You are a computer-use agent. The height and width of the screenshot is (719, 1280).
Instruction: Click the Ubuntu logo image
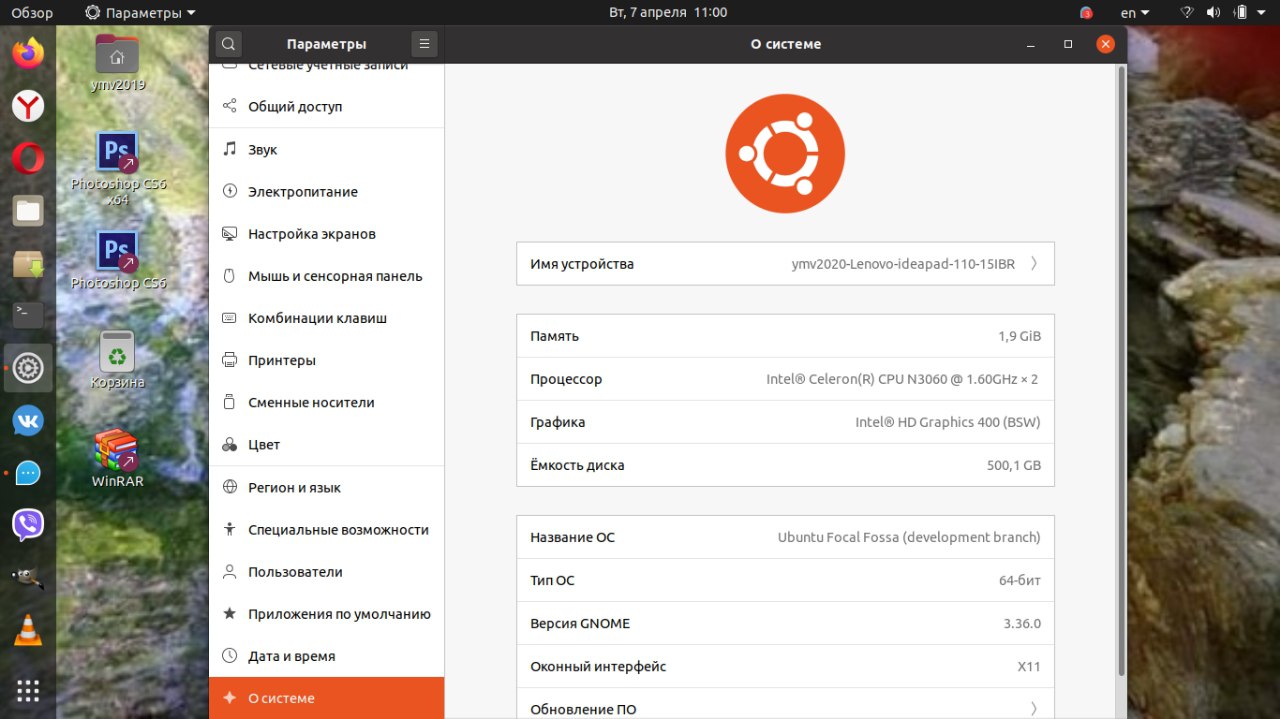785,154
